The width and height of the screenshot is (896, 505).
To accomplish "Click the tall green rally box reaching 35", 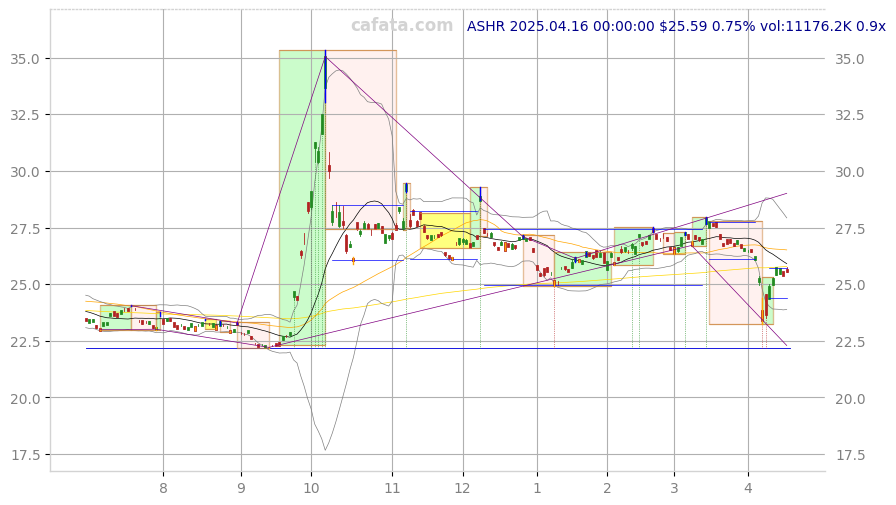I will (302, 198).
